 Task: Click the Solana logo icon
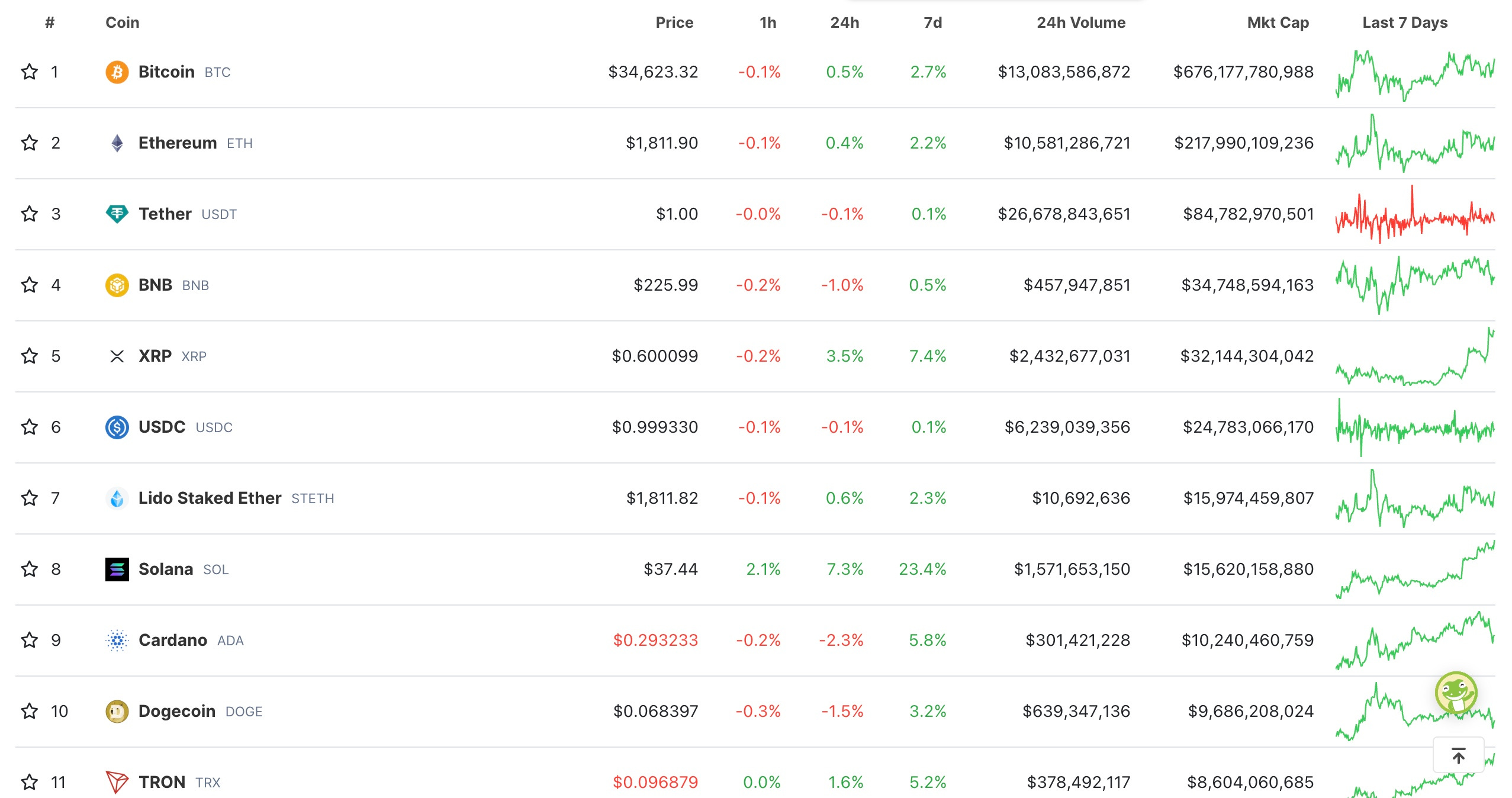[x=117, y=569]
